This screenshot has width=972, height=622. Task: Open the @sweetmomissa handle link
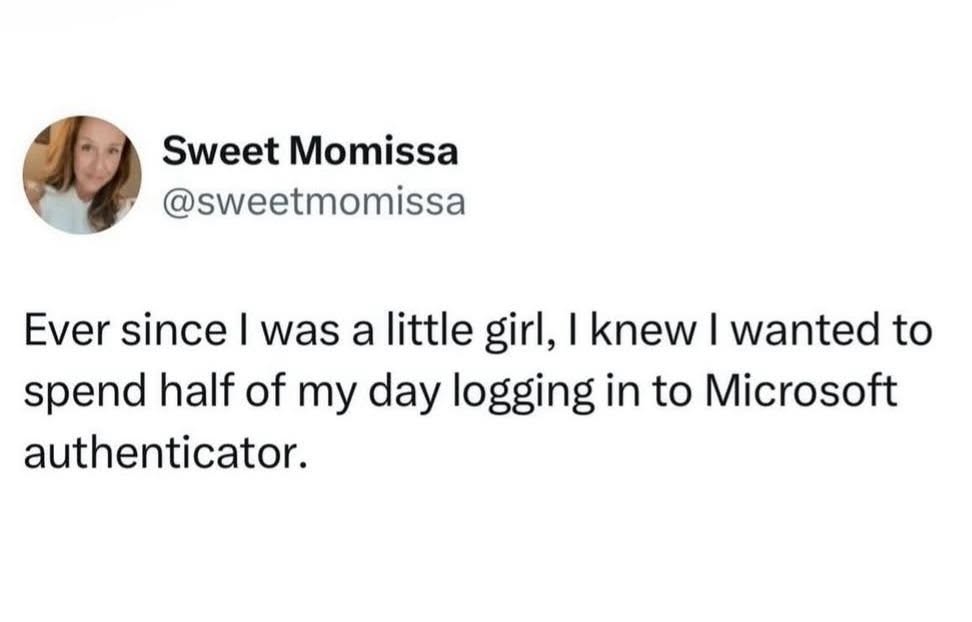click(x=313, y=202)
